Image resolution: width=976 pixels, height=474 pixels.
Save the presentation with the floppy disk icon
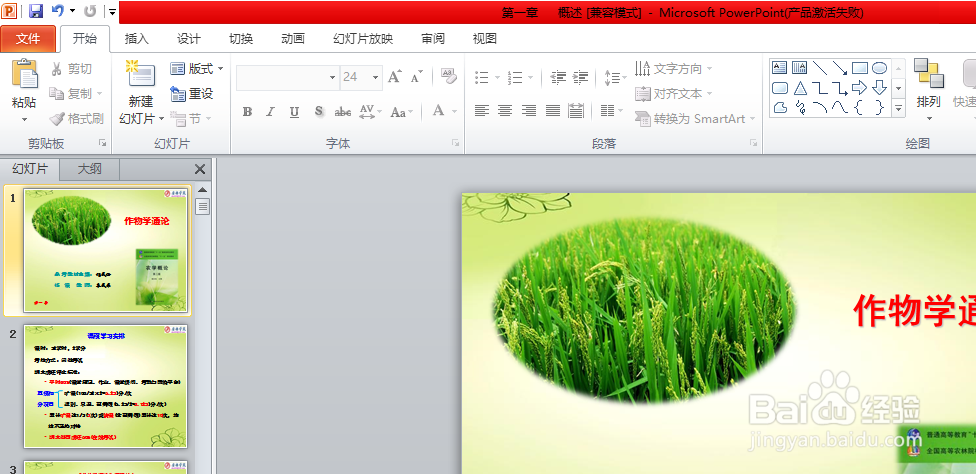(36, 11)
